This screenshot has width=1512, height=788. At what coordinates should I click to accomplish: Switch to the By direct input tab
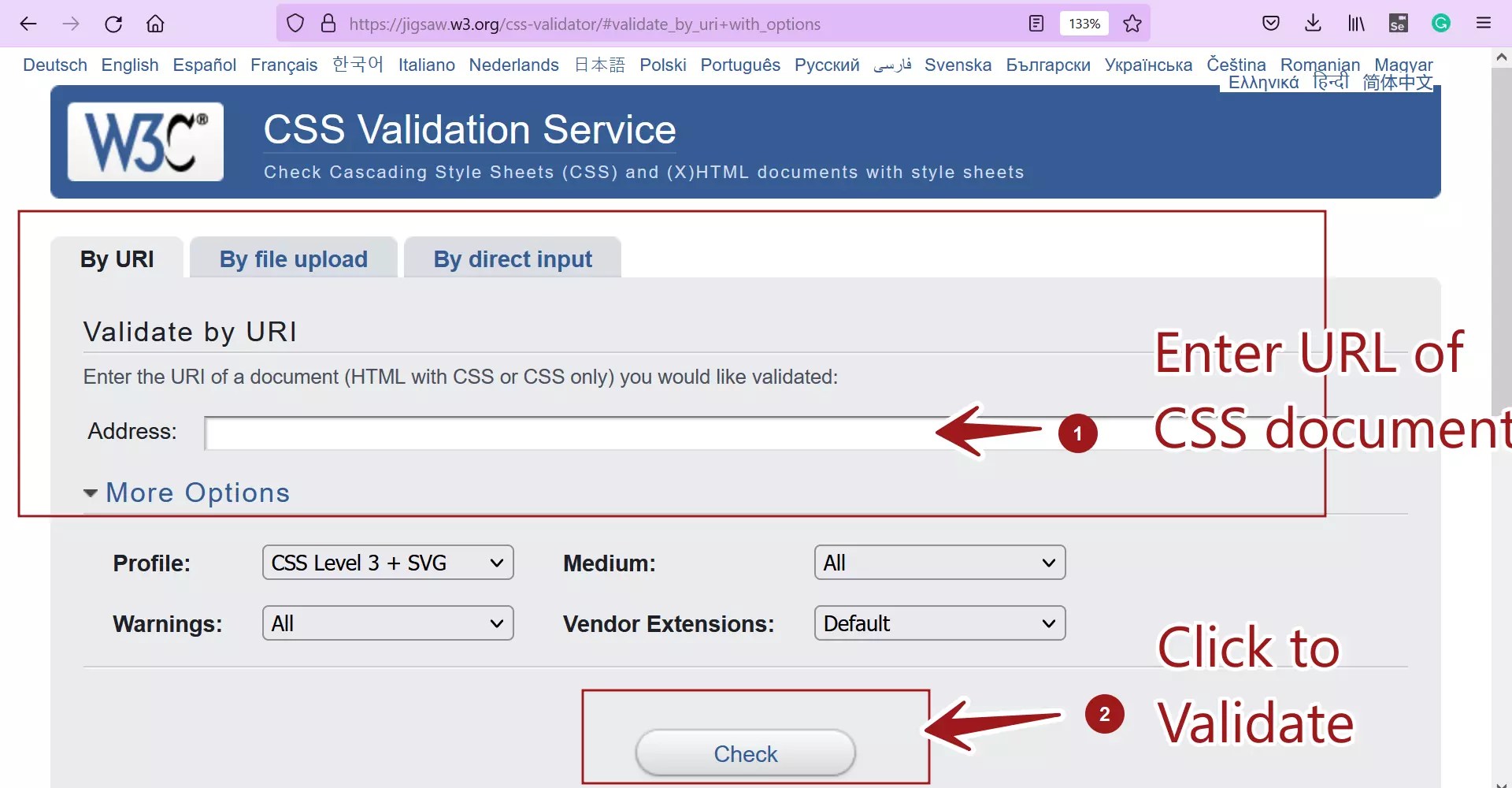(x=513, y=258)
